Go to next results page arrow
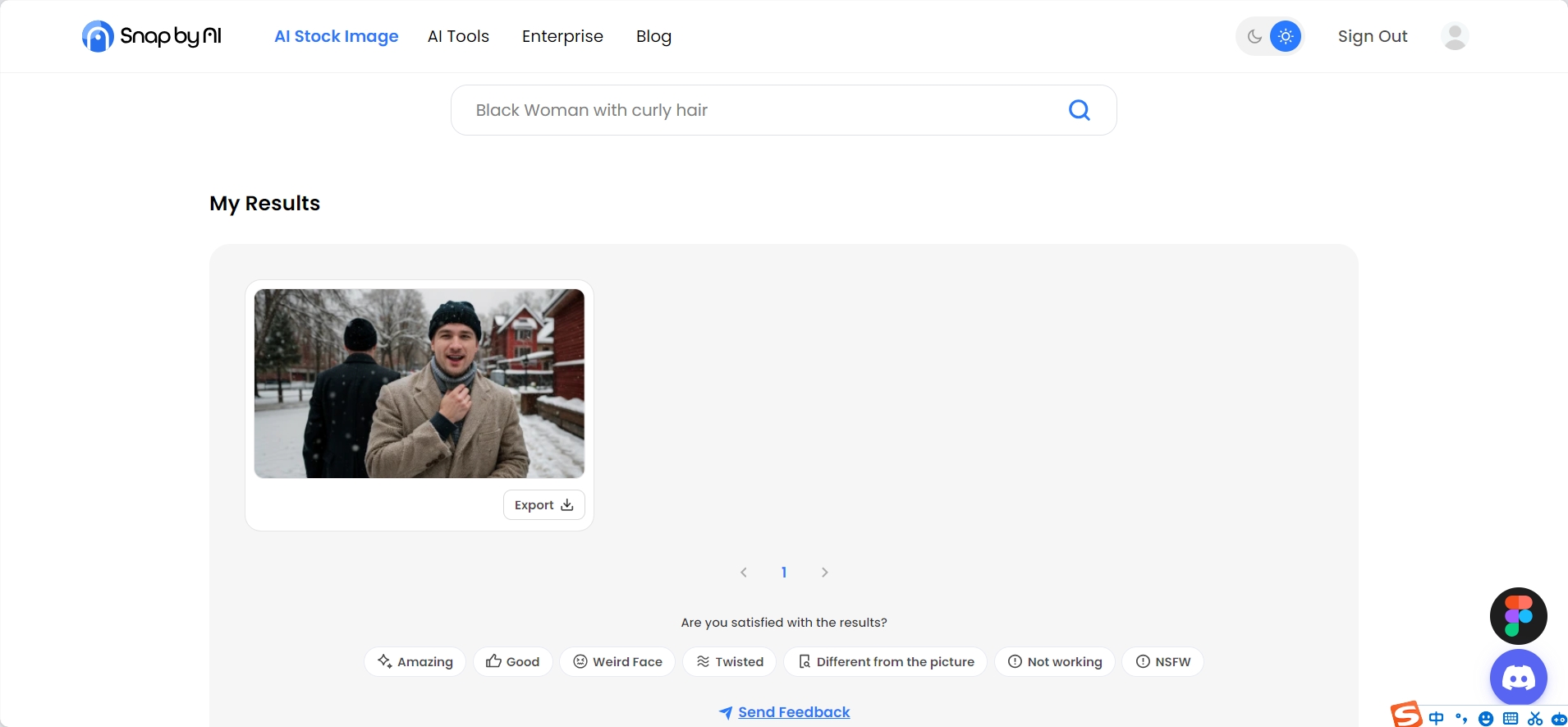 tap(825, 573)
